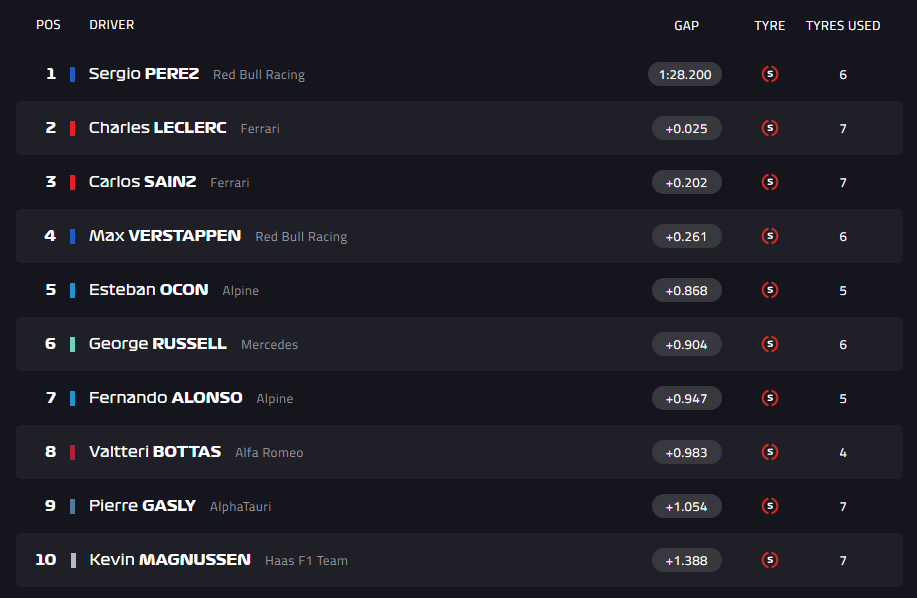Open Fernando Alonso's driver name link
The width and height of the screenshot is (917, 598).
[166, 398]
